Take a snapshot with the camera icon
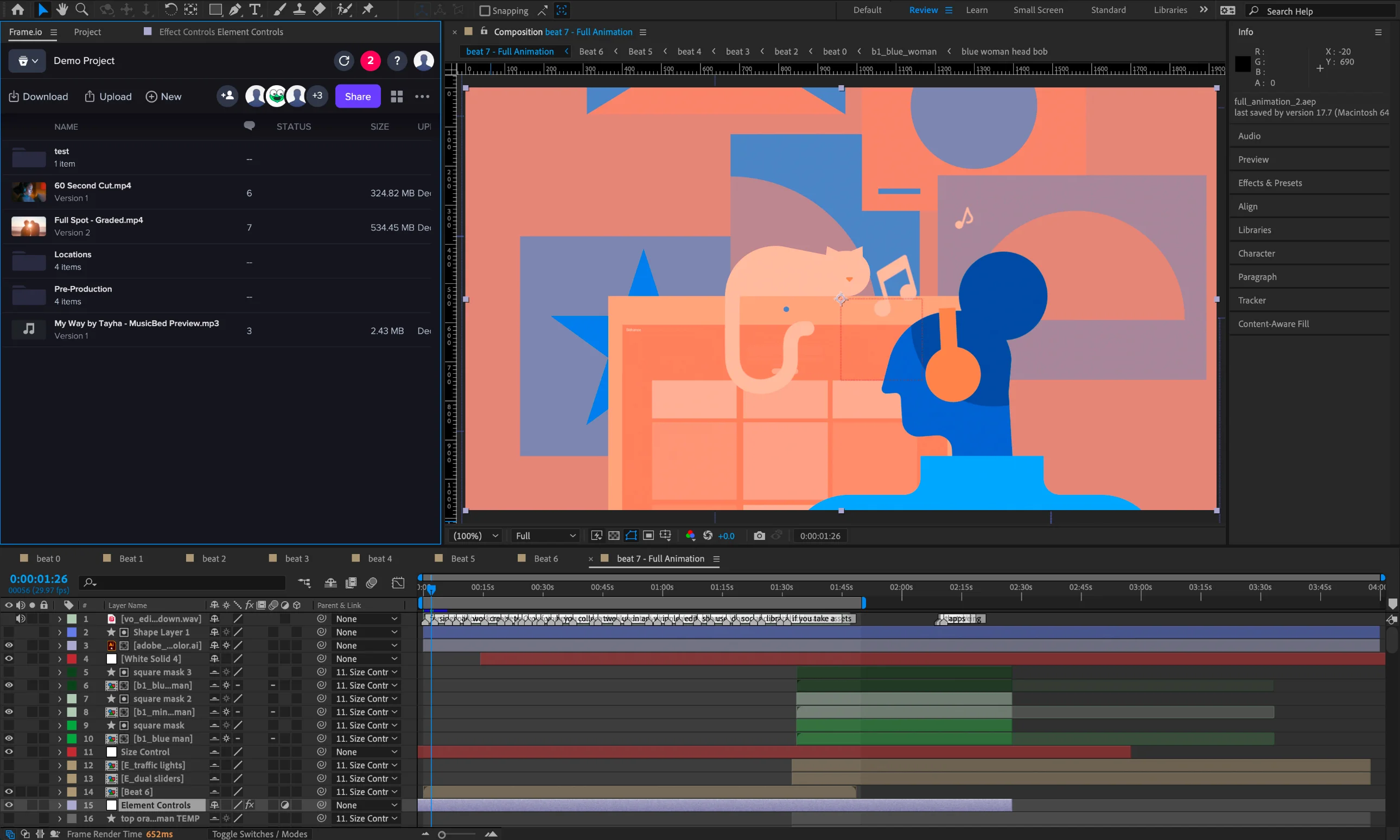 tap(759, 536)
